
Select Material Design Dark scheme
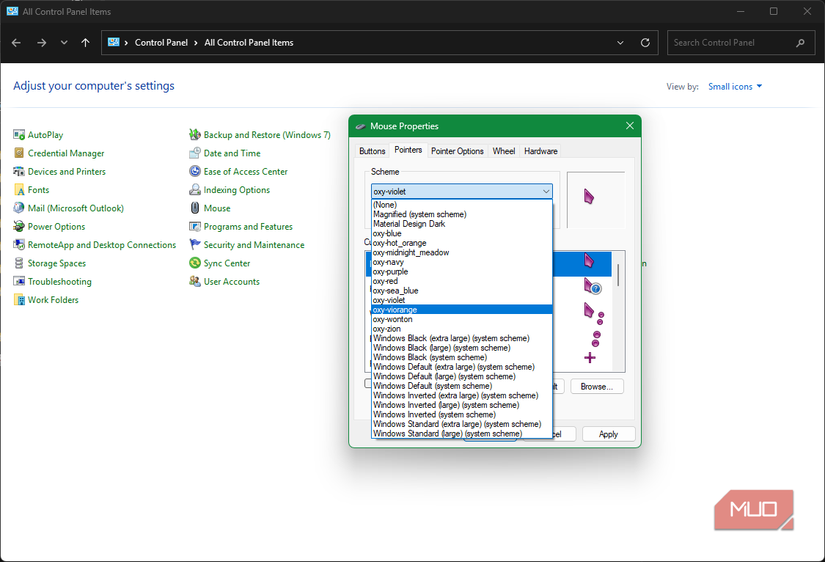(x=461, y=224)
